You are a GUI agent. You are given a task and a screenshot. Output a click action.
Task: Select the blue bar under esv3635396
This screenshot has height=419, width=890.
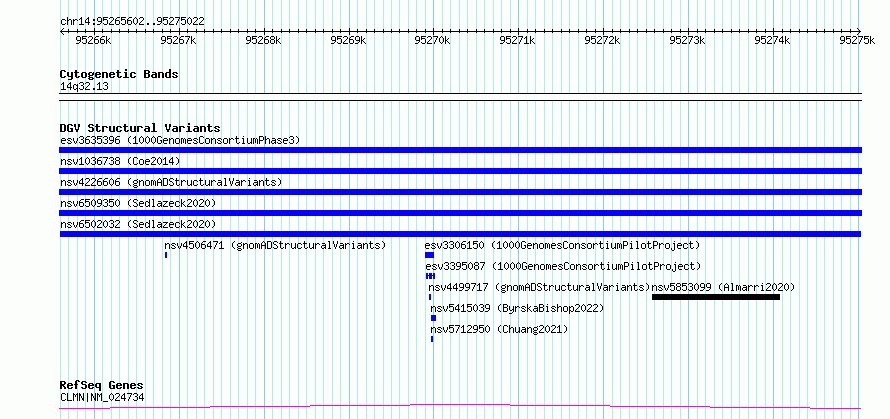(460, 150)
